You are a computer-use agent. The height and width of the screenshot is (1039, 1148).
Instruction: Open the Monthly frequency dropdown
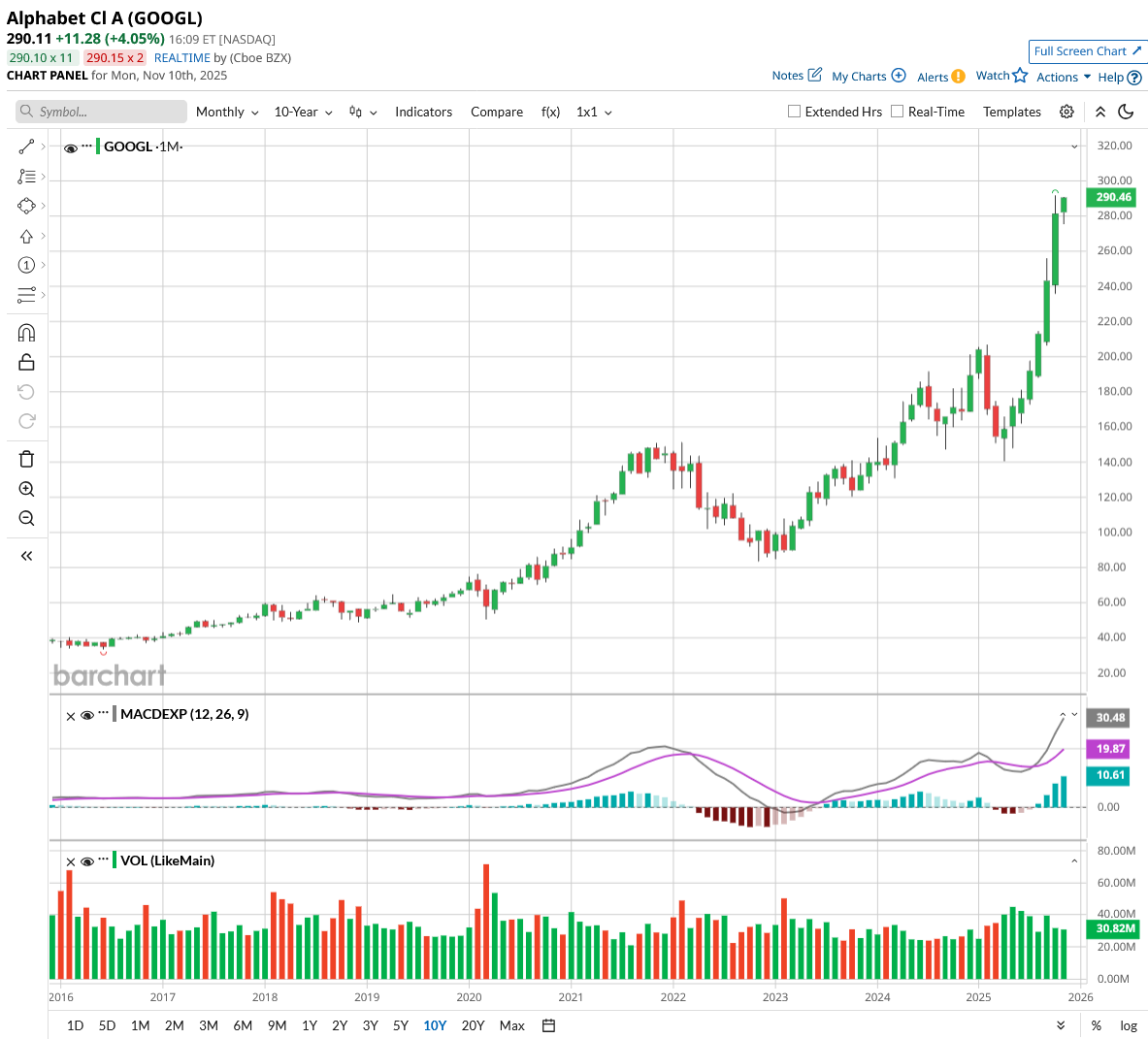227,112
